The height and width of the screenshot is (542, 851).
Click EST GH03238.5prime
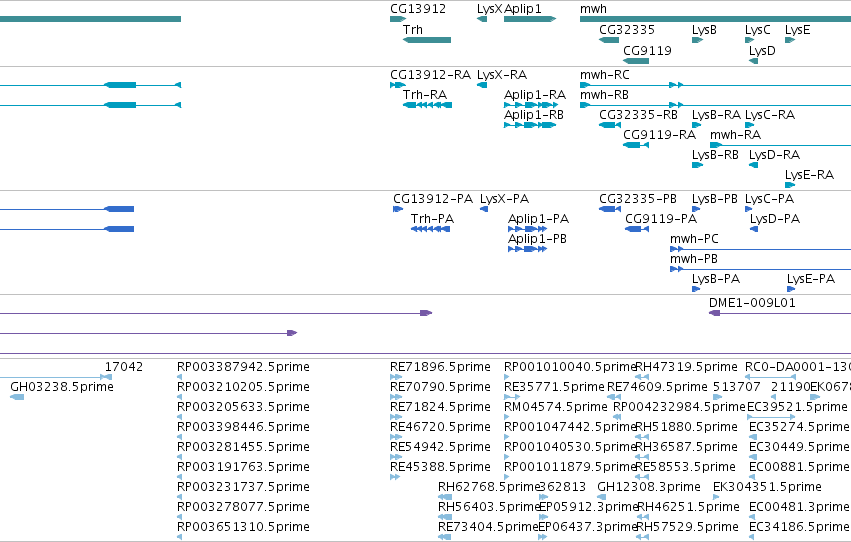pyautogui.click(x=62, y=387)
